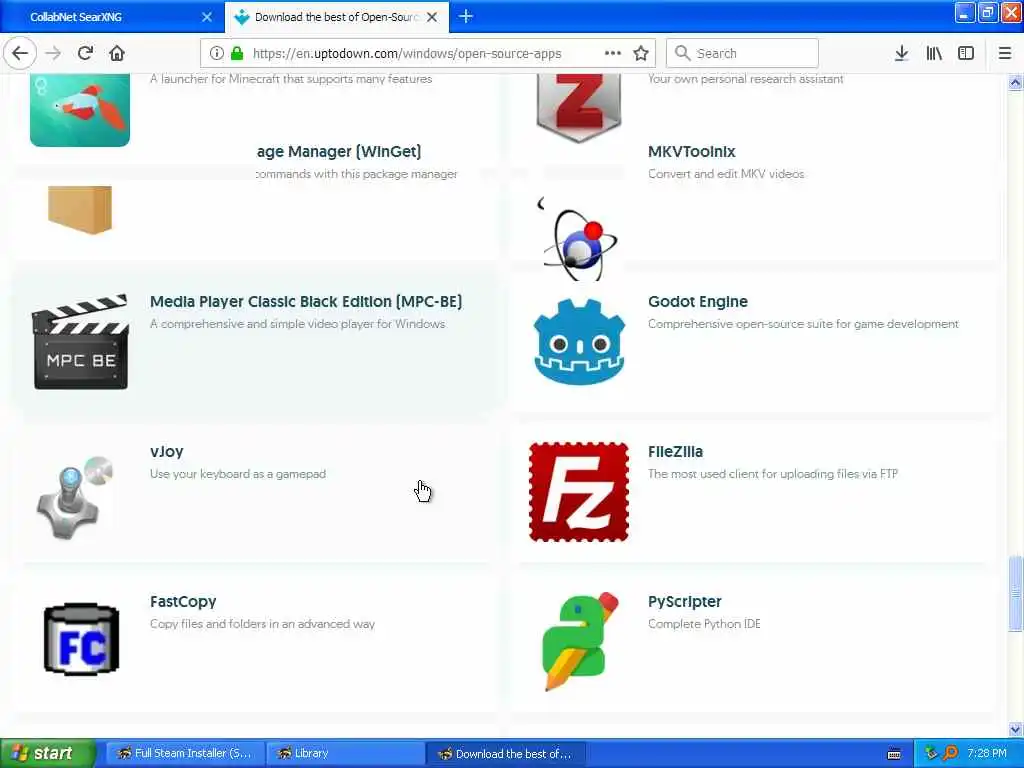The width and height of the screenshot is (1024, 768).
Task: Open Media Player Classic Black Edition link
Action: point(306,302)
